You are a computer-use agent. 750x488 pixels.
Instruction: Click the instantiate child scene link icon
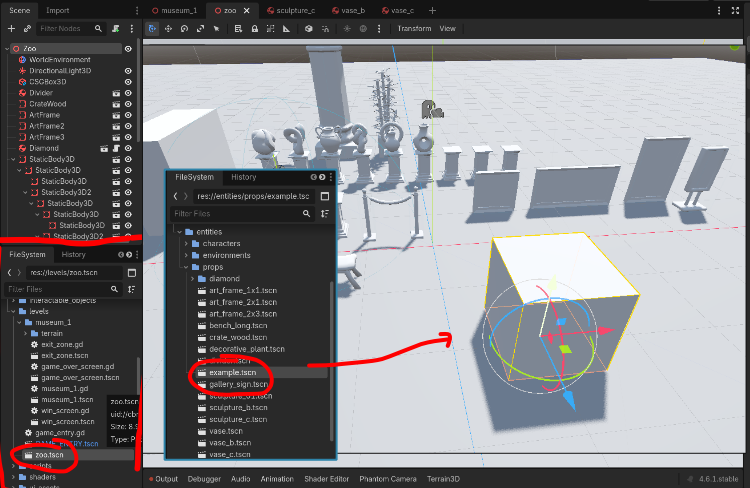click(x=27, y=29)
